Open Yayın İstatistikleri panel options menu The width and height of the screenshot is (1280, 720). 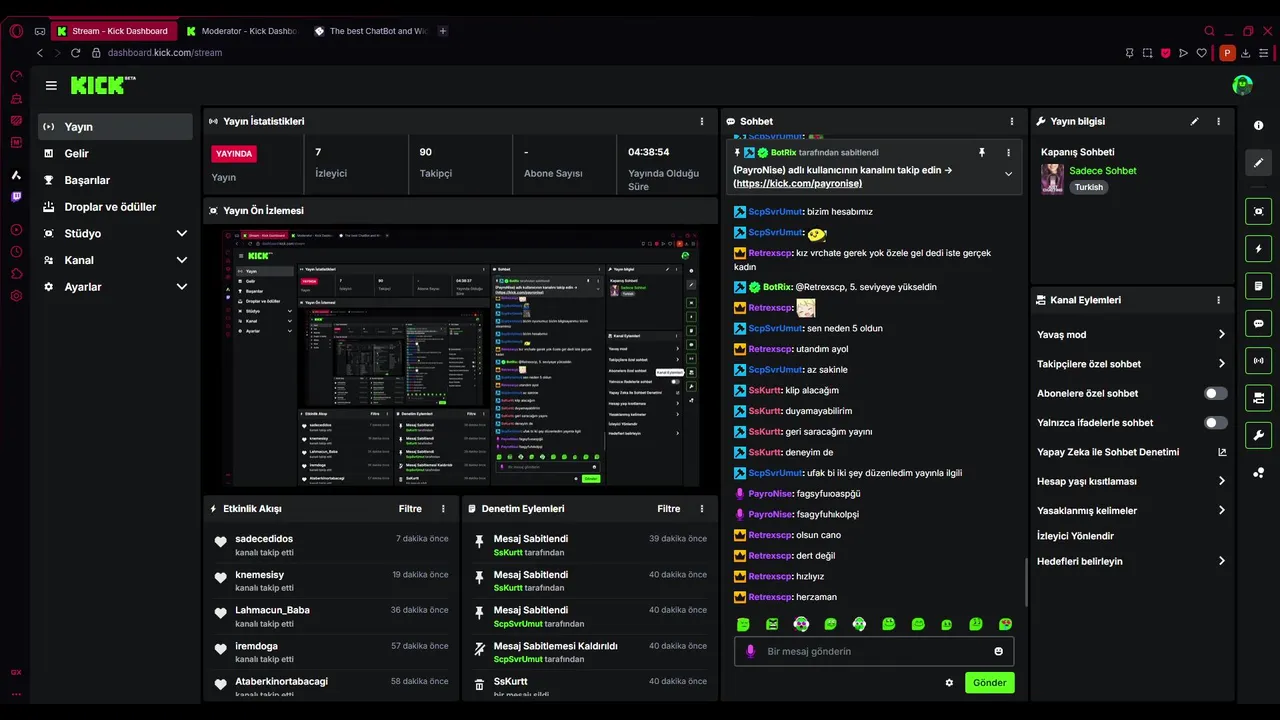click(x=702, y=121)
